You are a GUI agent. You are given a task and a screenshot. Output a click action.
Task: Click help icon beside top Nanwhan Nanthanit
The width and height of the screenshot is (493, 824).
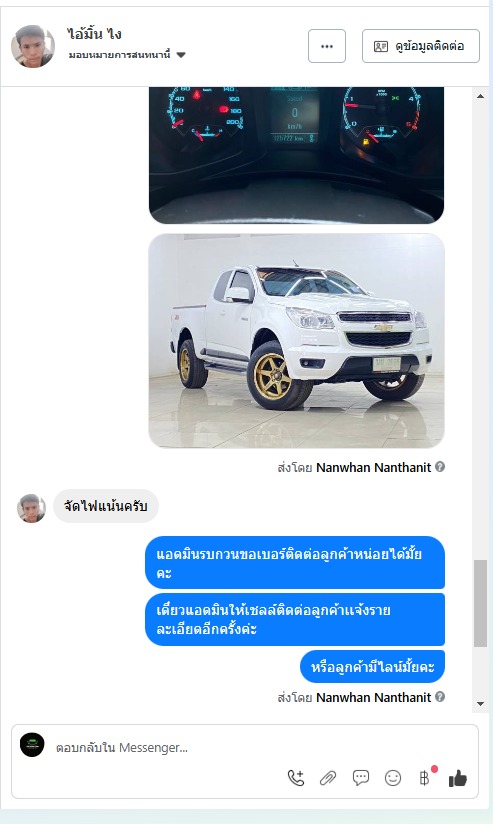pos(440,466)
